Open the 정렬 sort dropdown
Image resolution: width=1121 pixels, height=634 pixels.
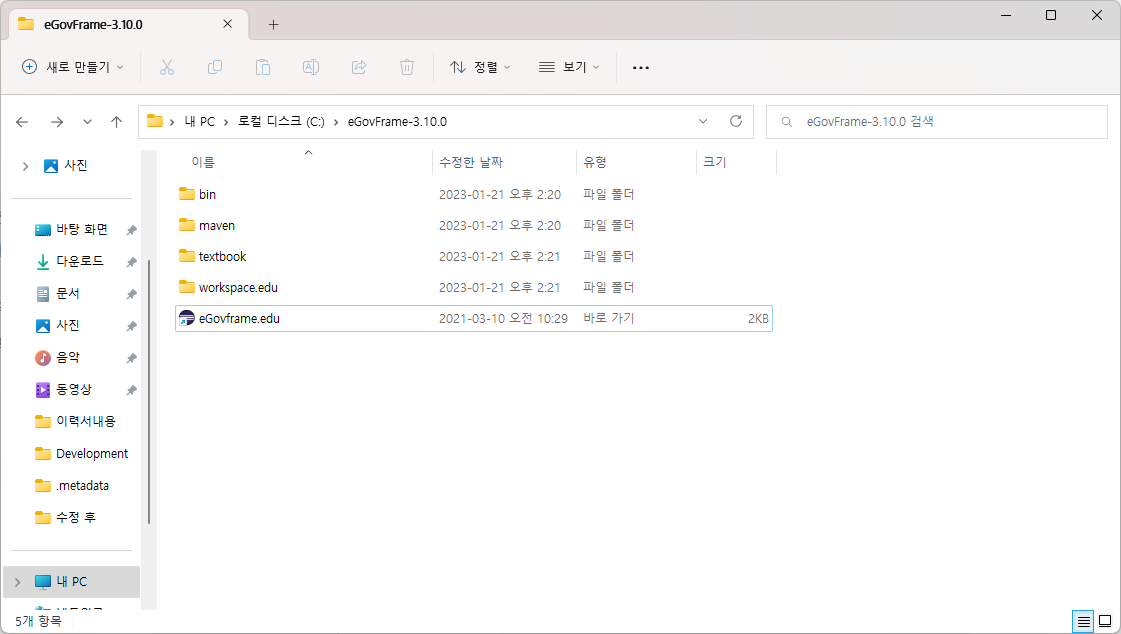click(x=480, y=67)
